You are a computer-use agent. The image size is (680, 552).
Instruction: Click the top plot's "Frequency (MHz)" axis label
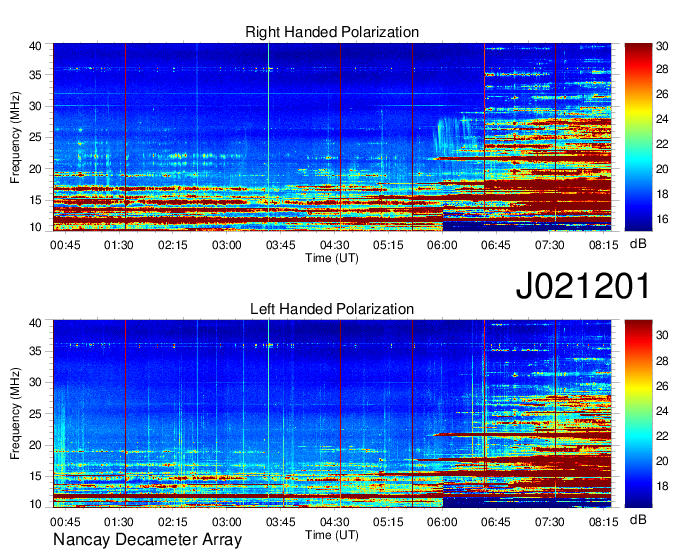[15, 137]
